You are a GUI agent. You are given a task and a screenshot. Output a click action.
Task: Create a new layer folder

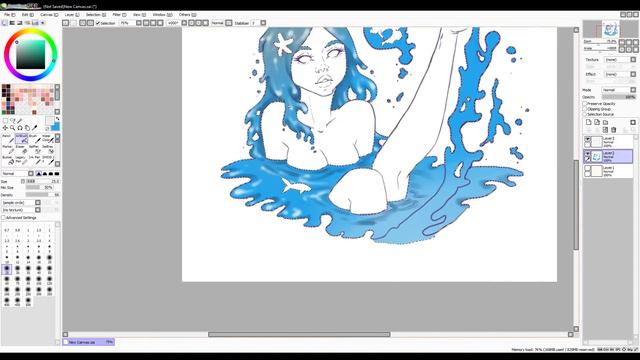[x=605, y=122]
